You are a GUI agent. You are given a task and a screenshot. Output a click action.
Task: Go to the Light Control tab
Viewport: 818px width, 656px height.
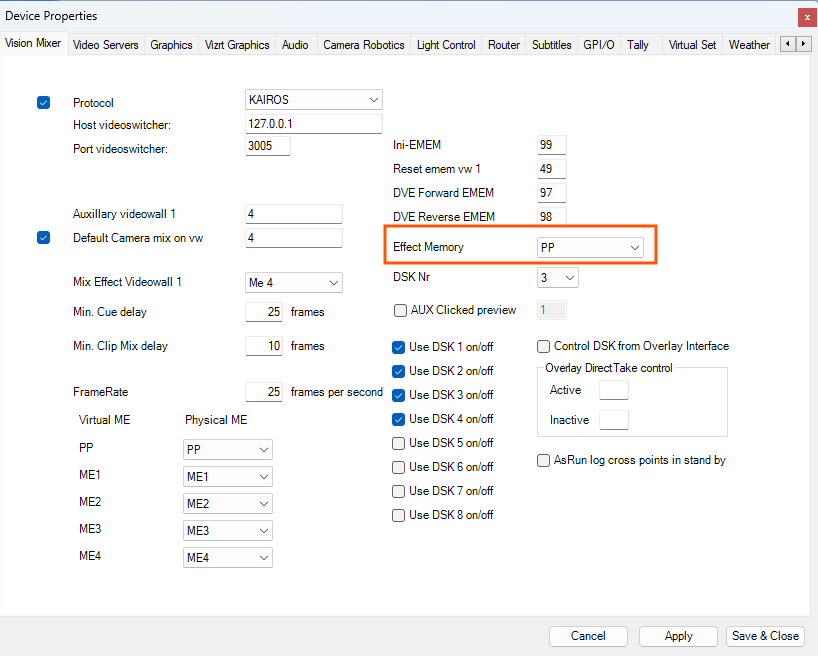446,45
